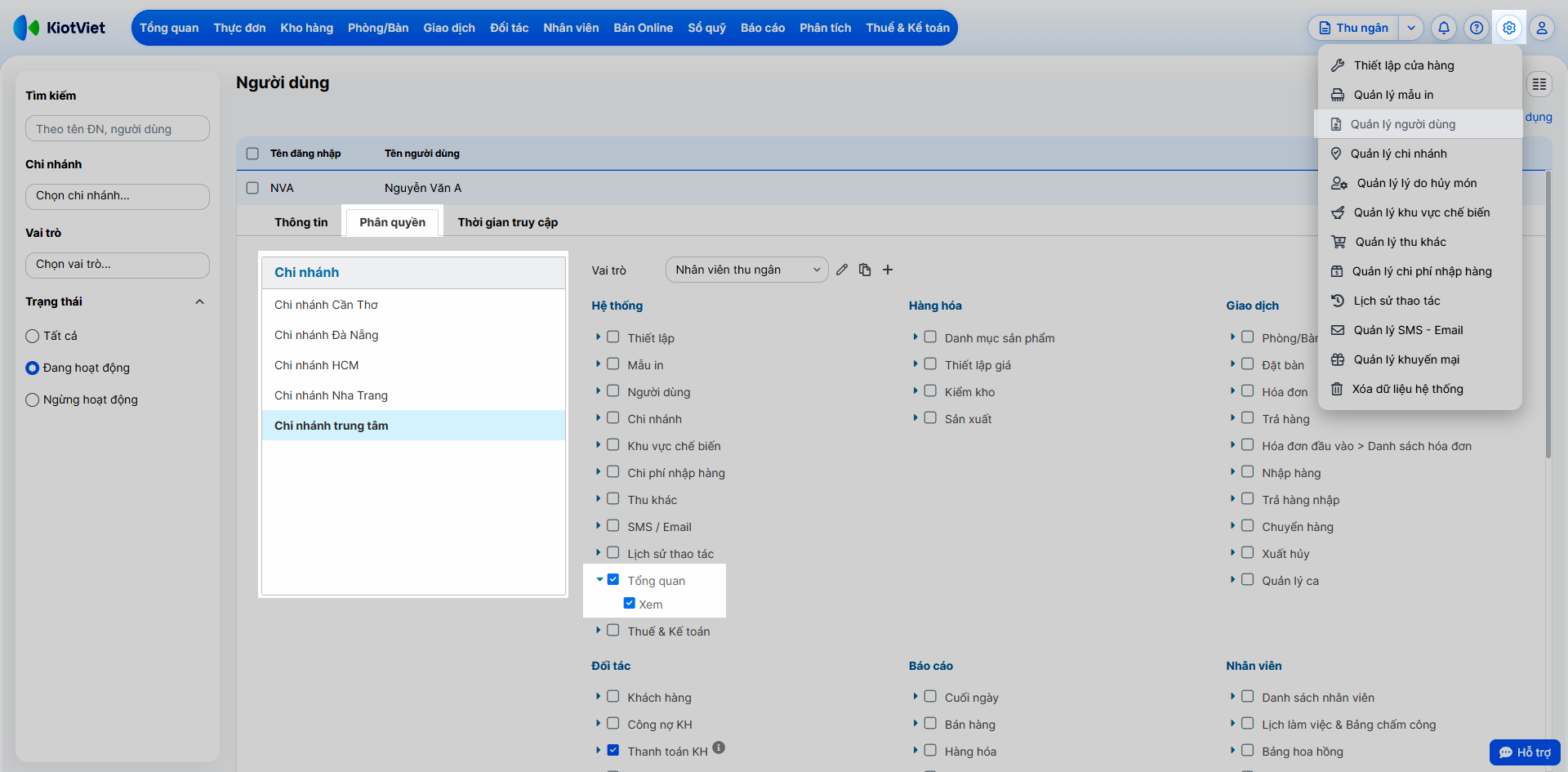The height and width of the screenshot is (772, 1568).
Task: Collapse the Trạng thái filter section
Action: point(199,301)
